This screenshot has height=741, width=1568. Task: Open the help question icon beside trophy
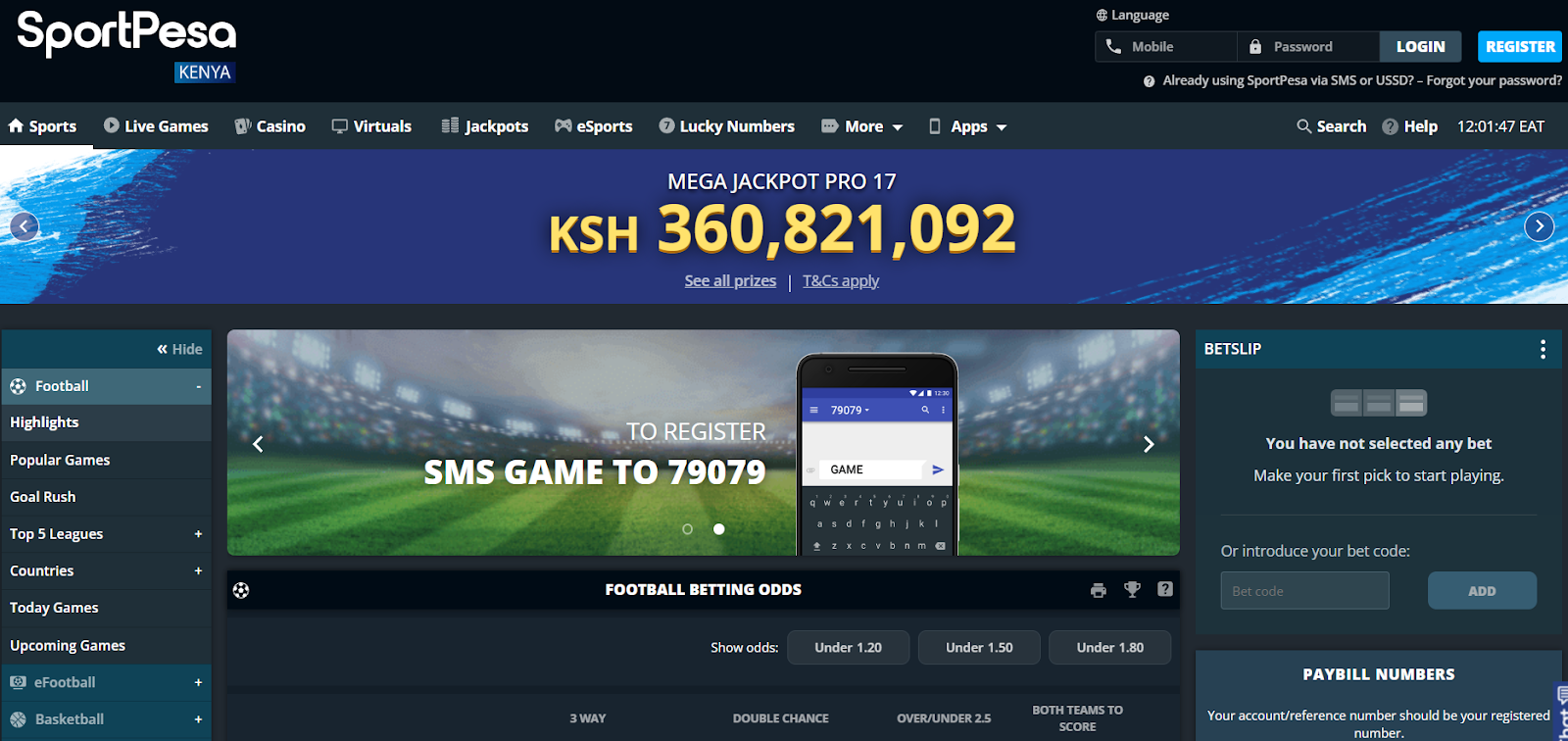pos(1164,589)
